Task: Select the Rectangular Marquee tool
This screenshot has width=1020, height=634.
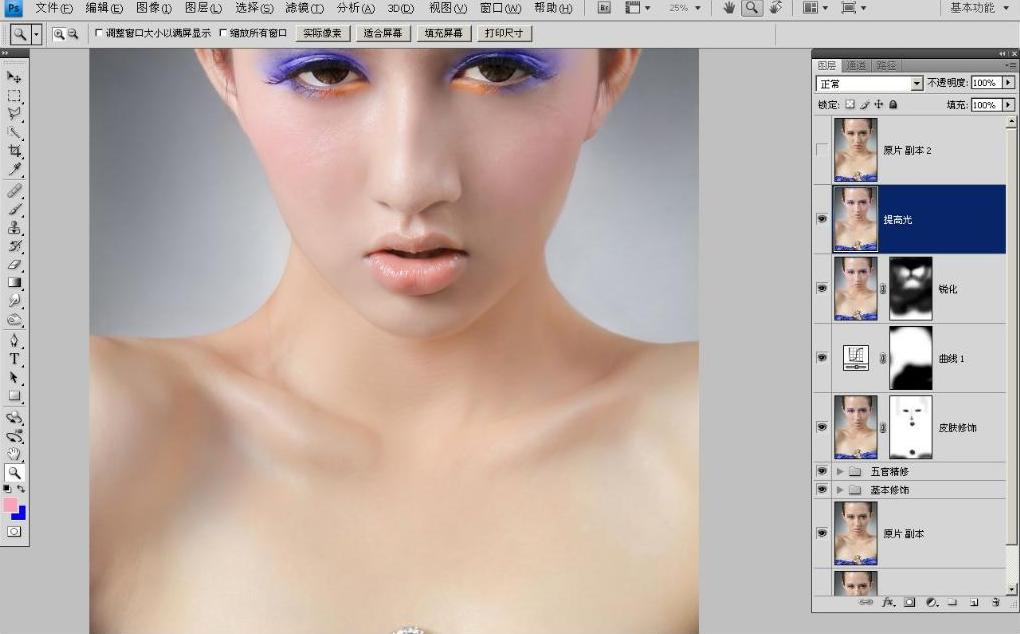Action: [14, 96]
